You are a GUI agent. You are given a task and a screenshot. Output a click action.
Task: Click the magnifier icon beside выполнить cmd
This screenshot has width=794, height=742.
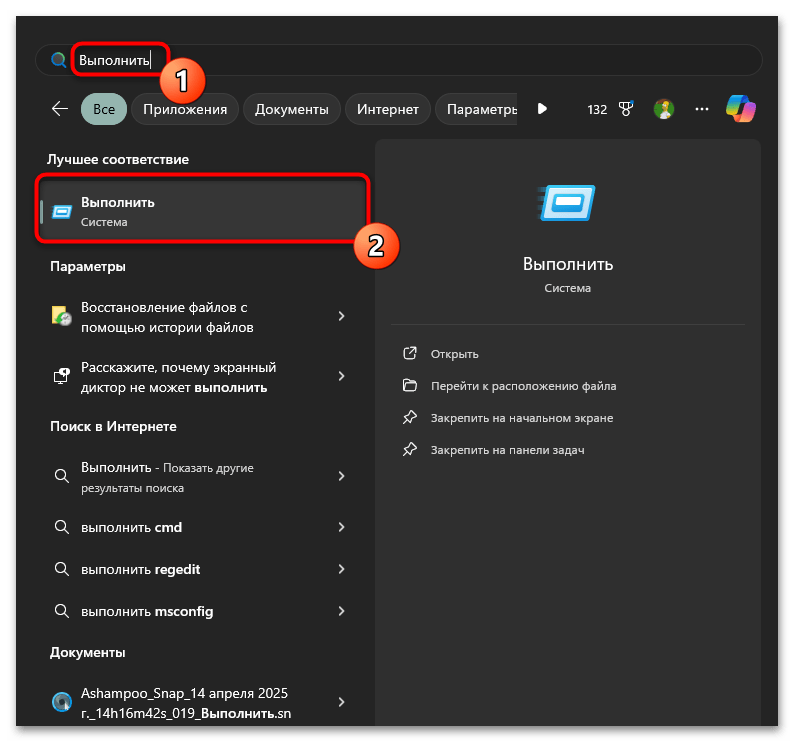pos(62,527)
